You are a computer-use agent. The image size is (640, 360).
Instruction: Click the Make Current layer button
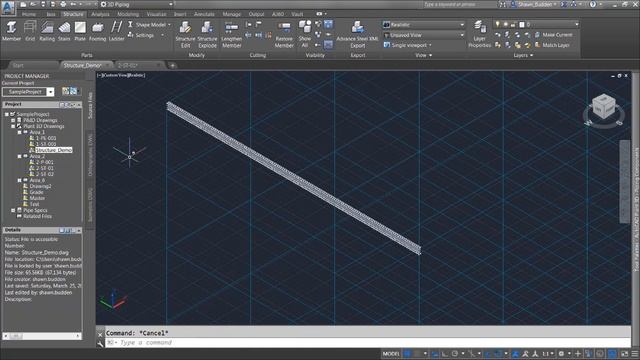click(x=553, y=35)
